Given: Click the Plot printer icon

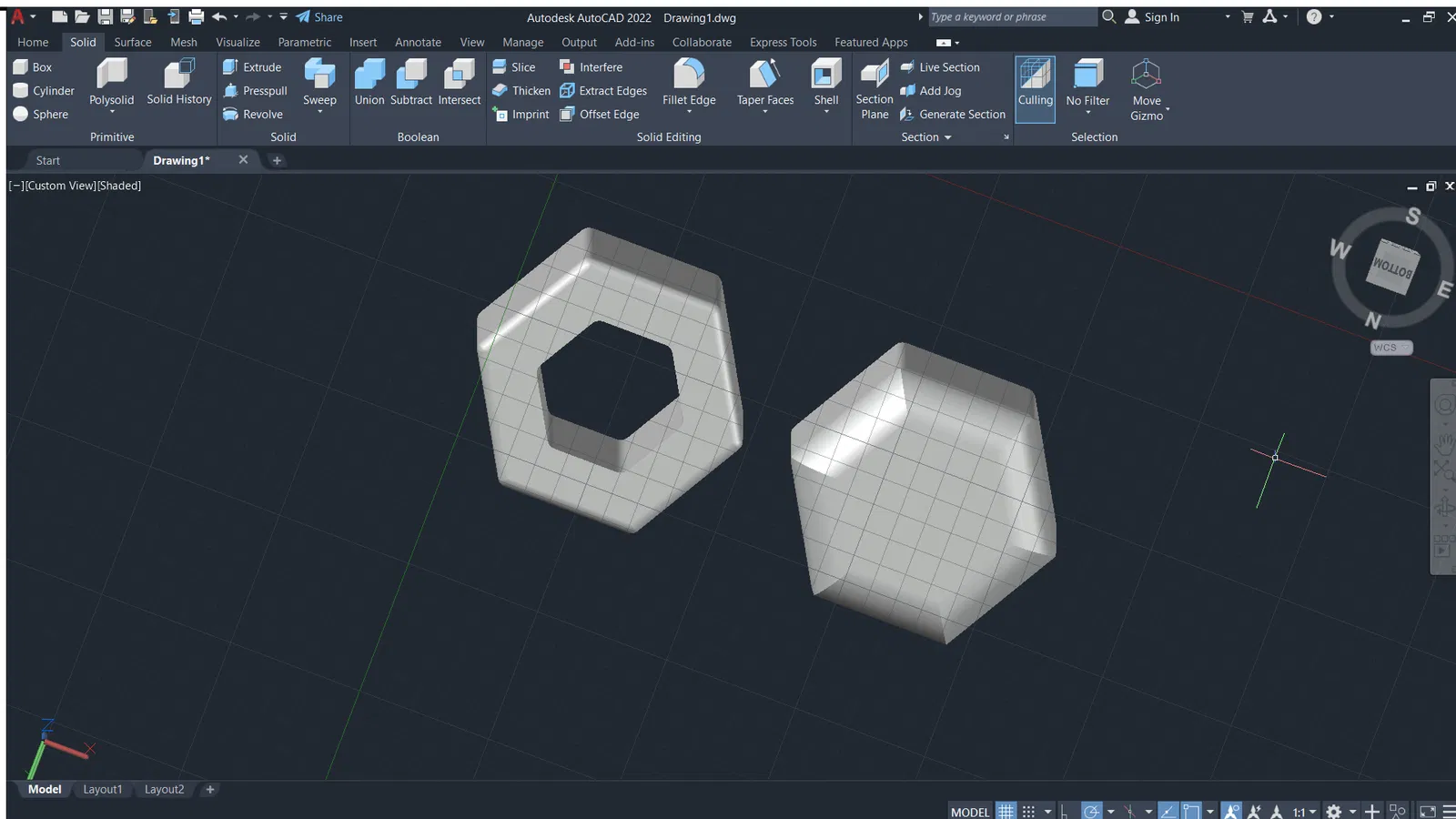Looking at the screenshot, I should pyautogui.click(x=196, y=17).
